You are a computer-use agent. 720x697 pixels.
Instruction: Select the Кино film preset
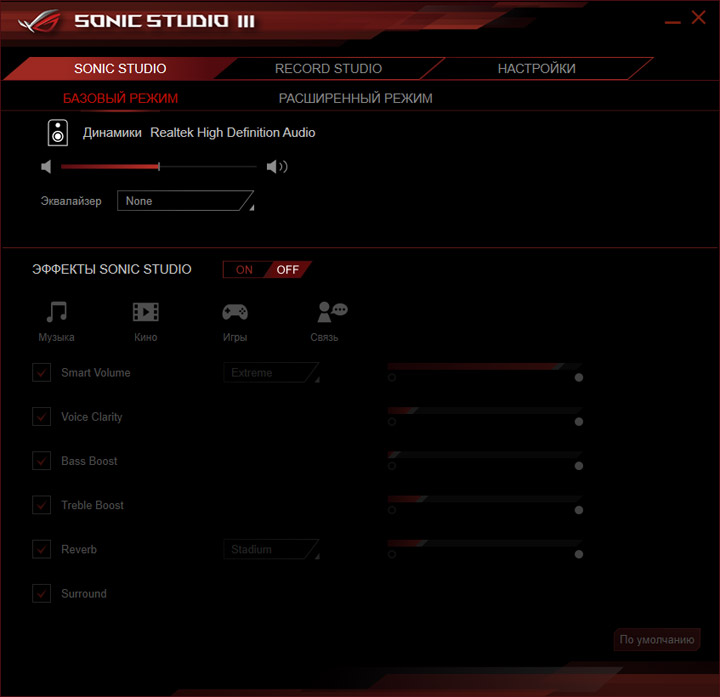[146, 312]
